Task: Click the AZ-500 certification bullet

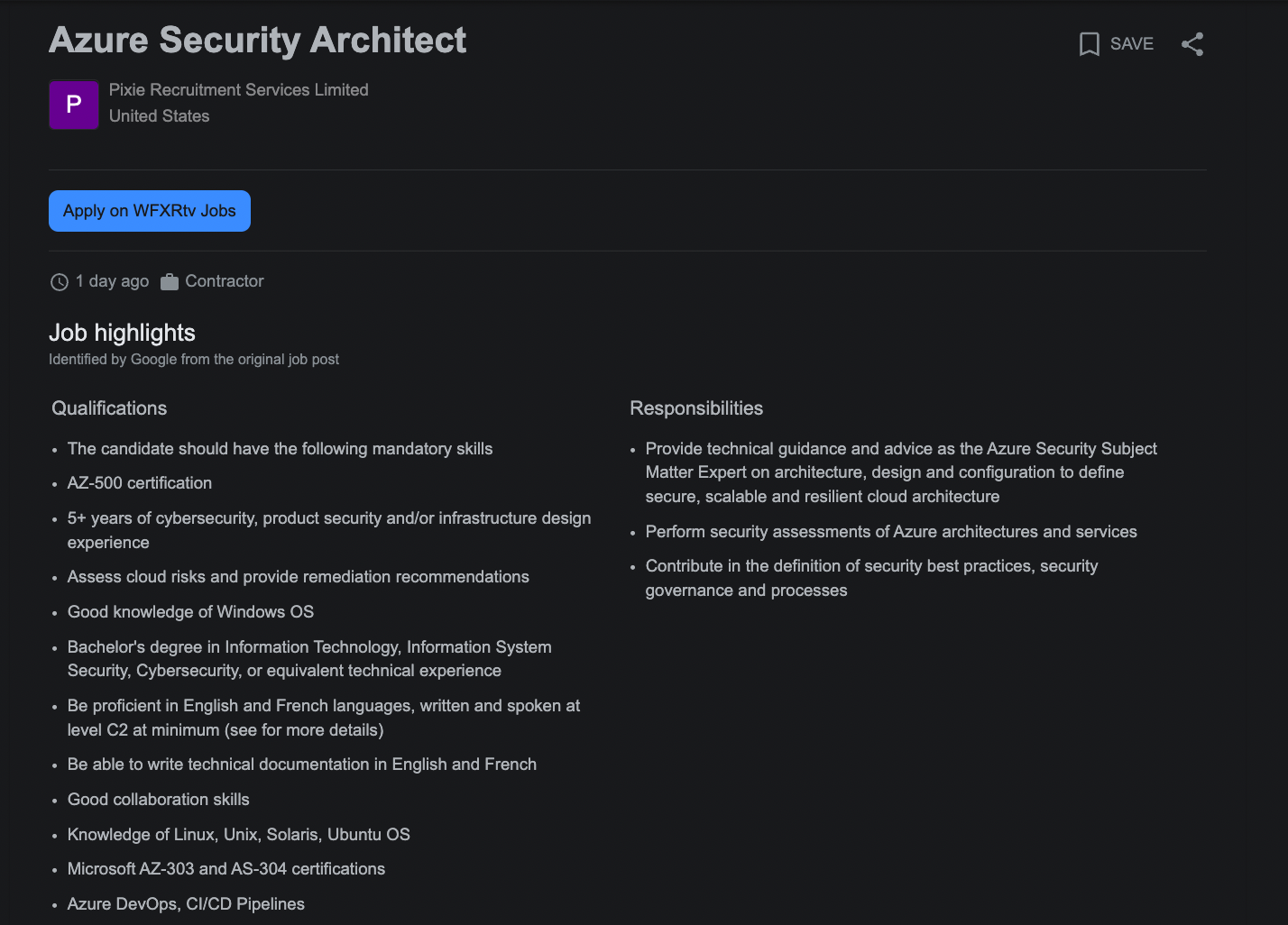Action: click(140, 483)
